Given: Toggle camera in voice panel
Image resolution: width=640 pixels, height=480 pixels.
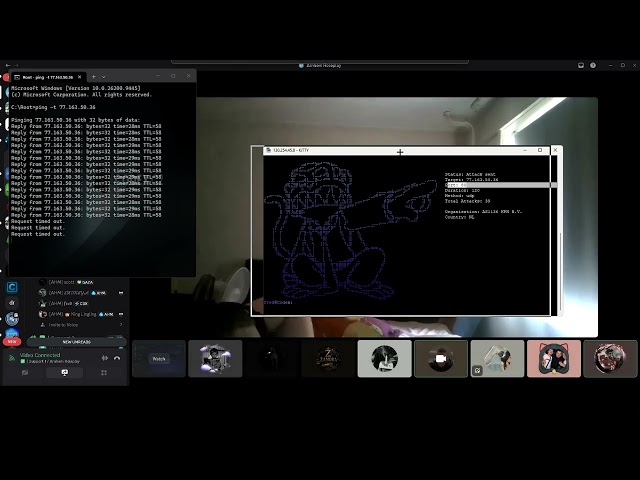Looking at the screenshot, I should click(x=25, y=373).
